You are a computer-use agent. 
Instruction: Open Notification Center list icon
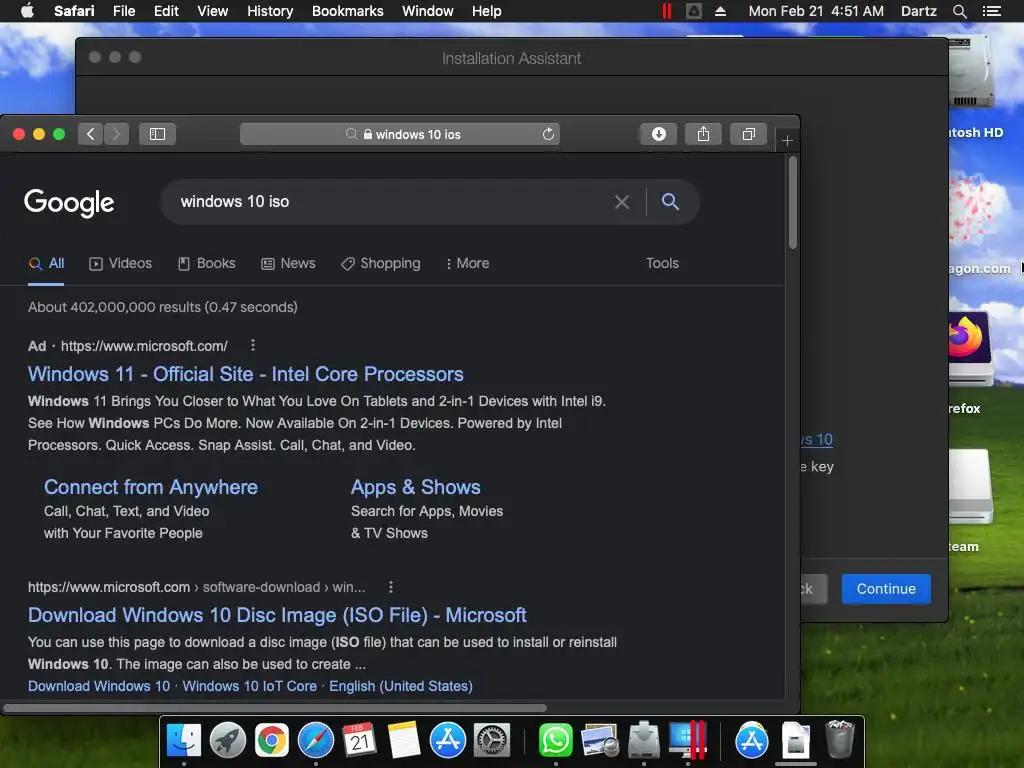(991, 11)
